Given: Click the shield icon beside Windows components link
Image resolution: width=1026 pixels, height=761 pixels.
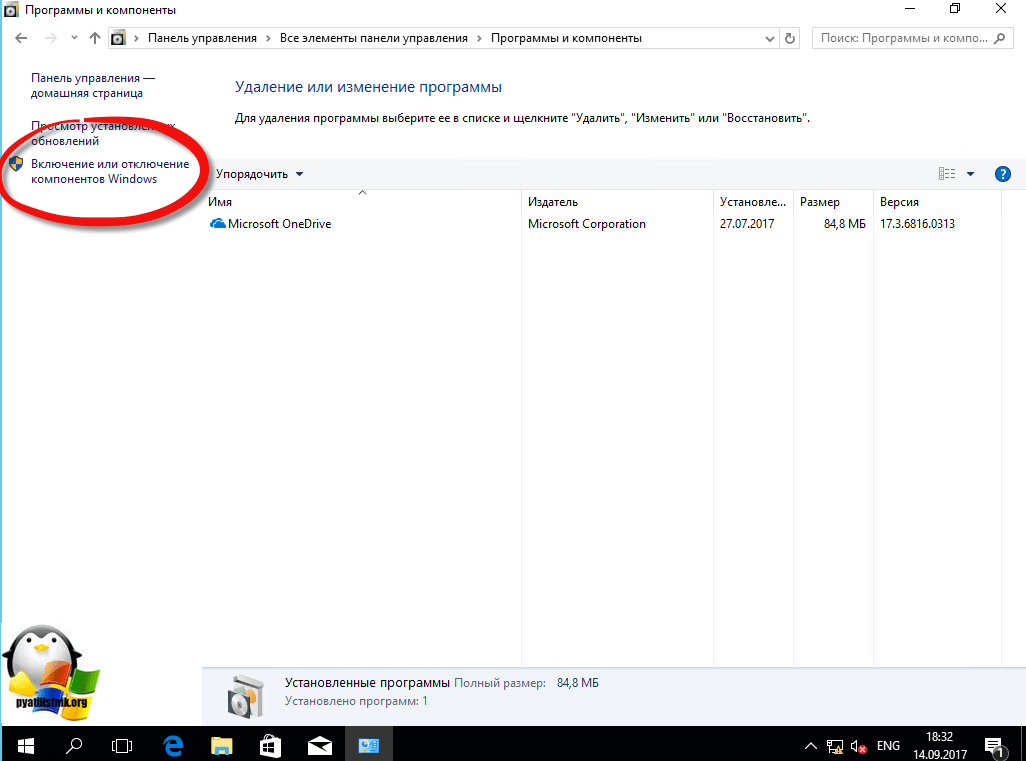Looking at the screenshot, I should pos(16,164).
